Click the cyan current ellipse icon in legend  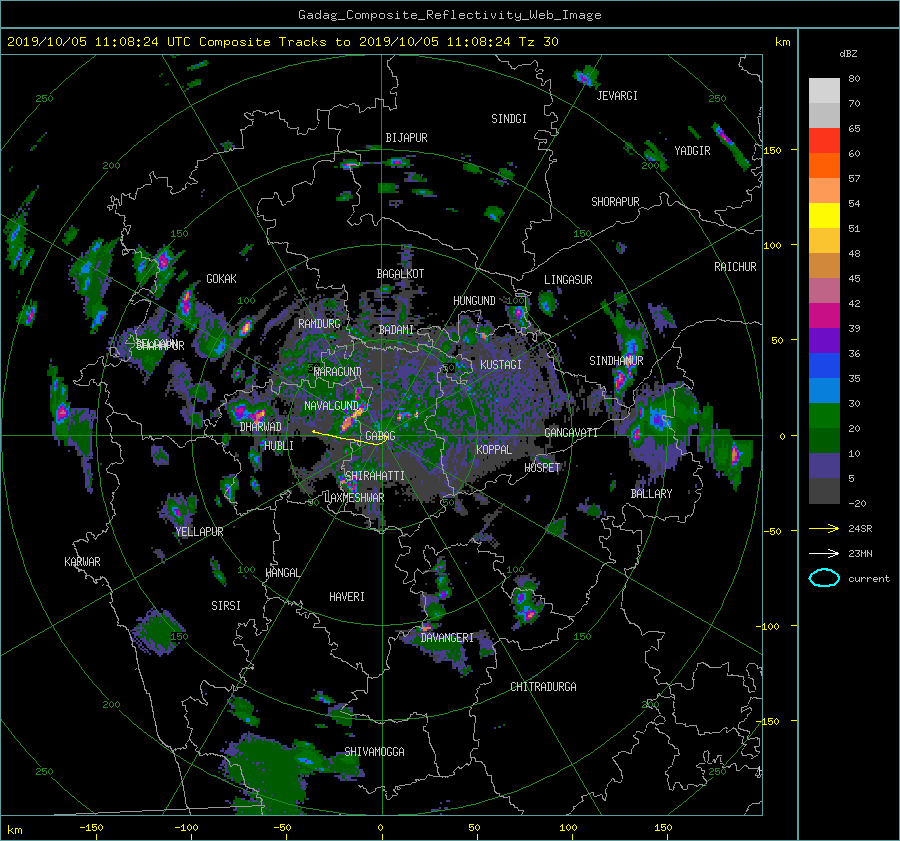pos(824,578)
